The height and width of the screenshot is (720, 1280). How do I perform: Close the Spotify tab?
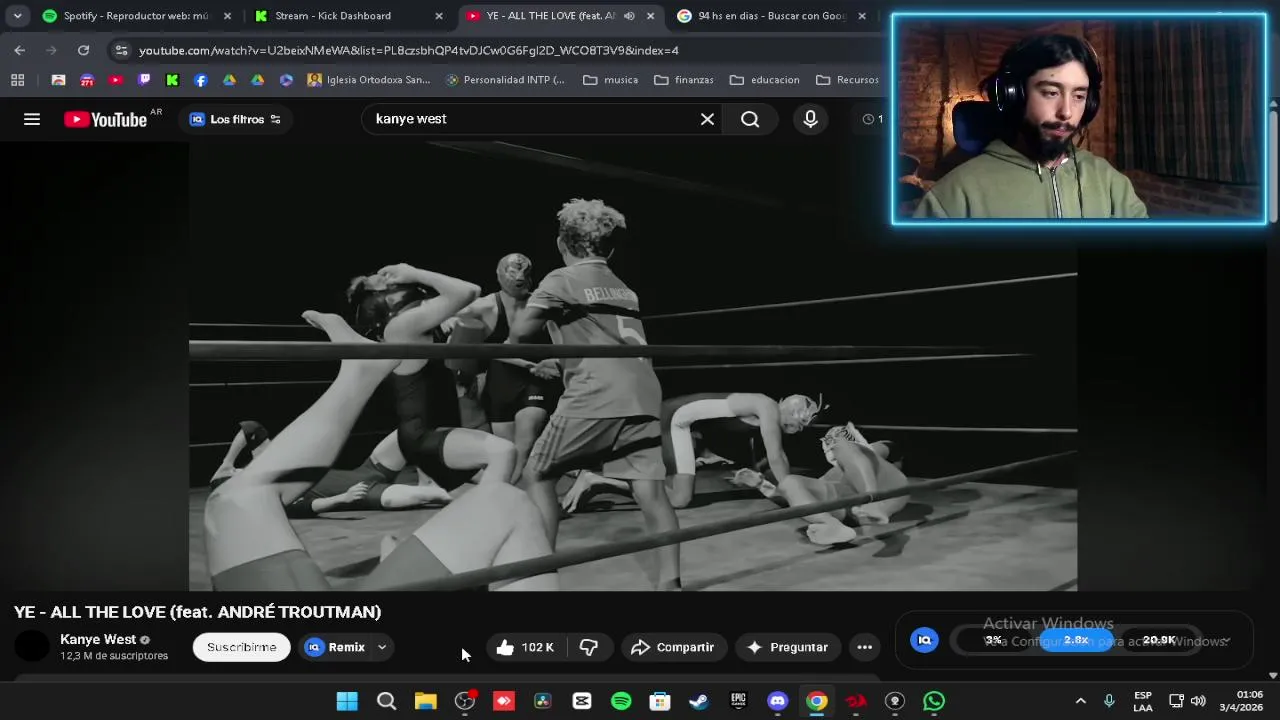pyautogui.click(x=227, y=16)
